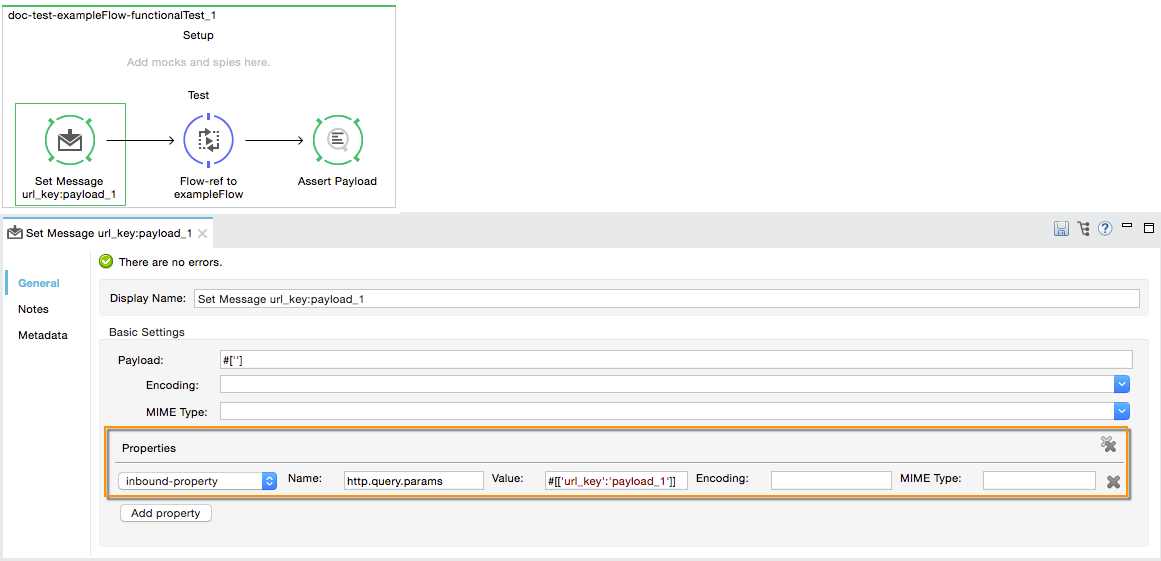Switch to the Notes tab
Image resolution: width=1161 pixels, height=561 pixels.
33,309
